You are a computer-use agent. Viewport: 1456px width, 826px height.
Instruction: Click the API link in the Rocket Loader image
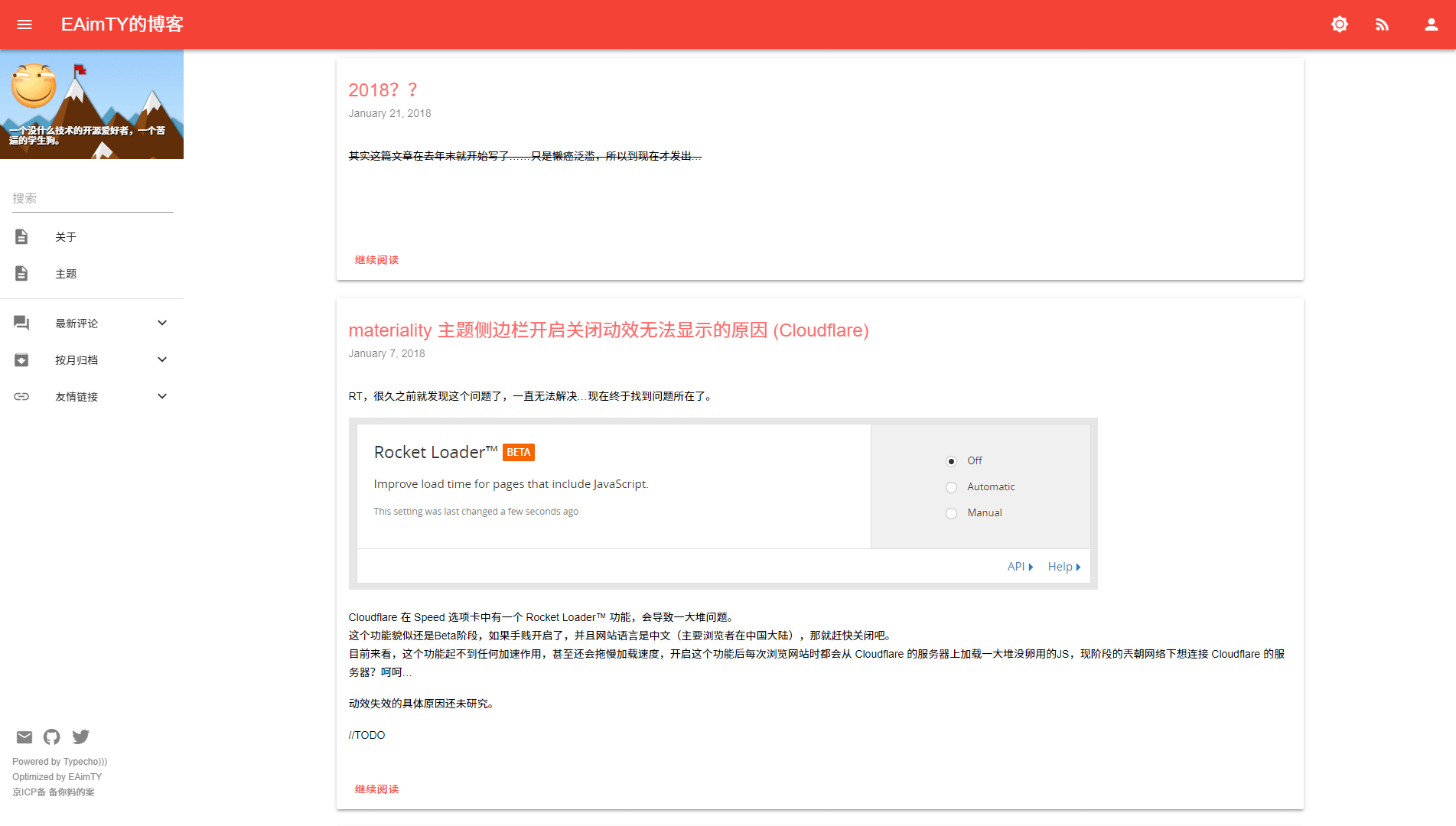click(1020, 567)
